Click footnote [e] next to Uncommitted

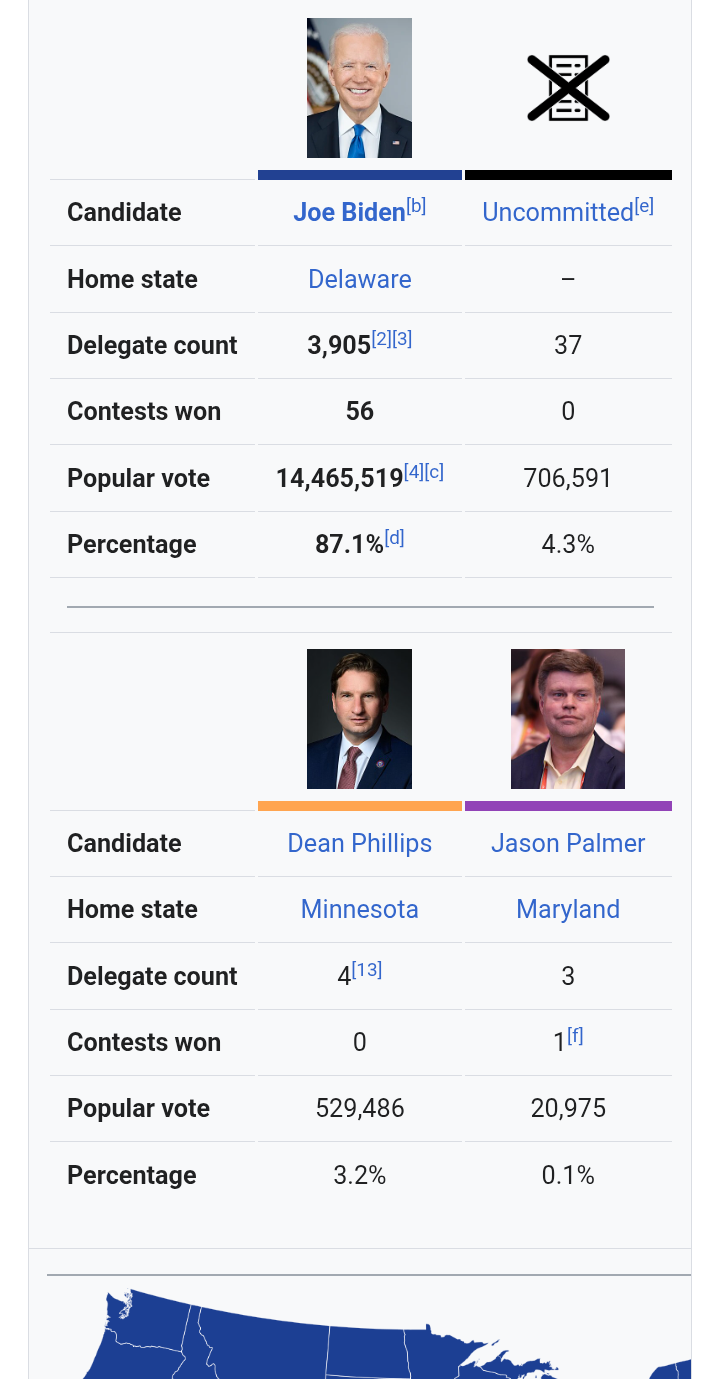tap(644, 206)
